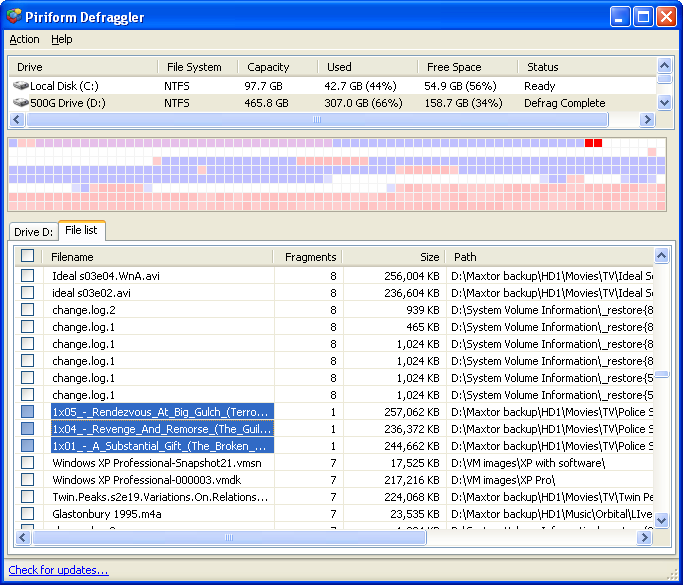Click the Local Disk (C:) drive icon

tap(20, 86)
